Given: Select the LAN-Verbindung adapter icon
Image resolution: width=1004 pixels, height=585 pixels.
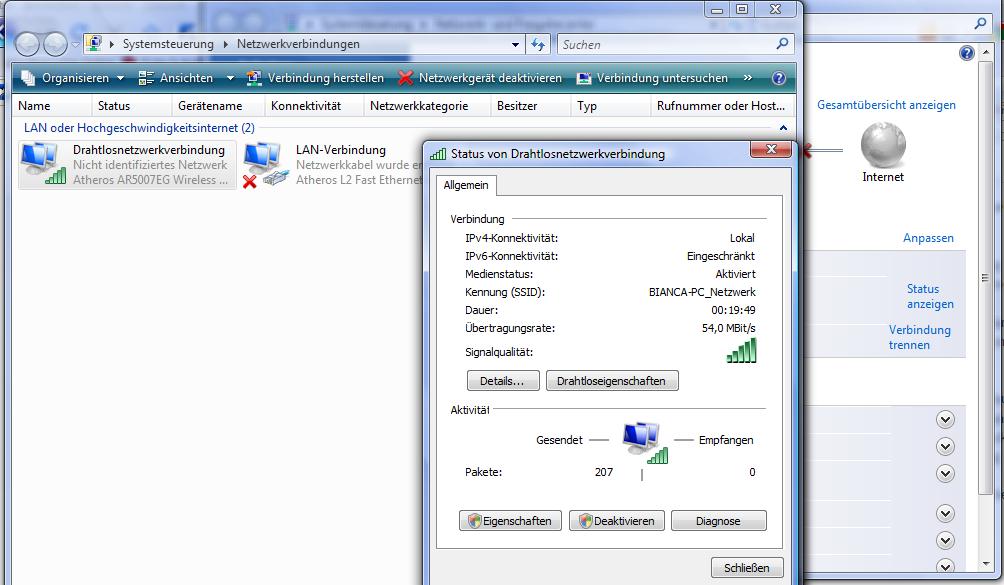Looking at the screenshot, I should [x=264, y=164].
